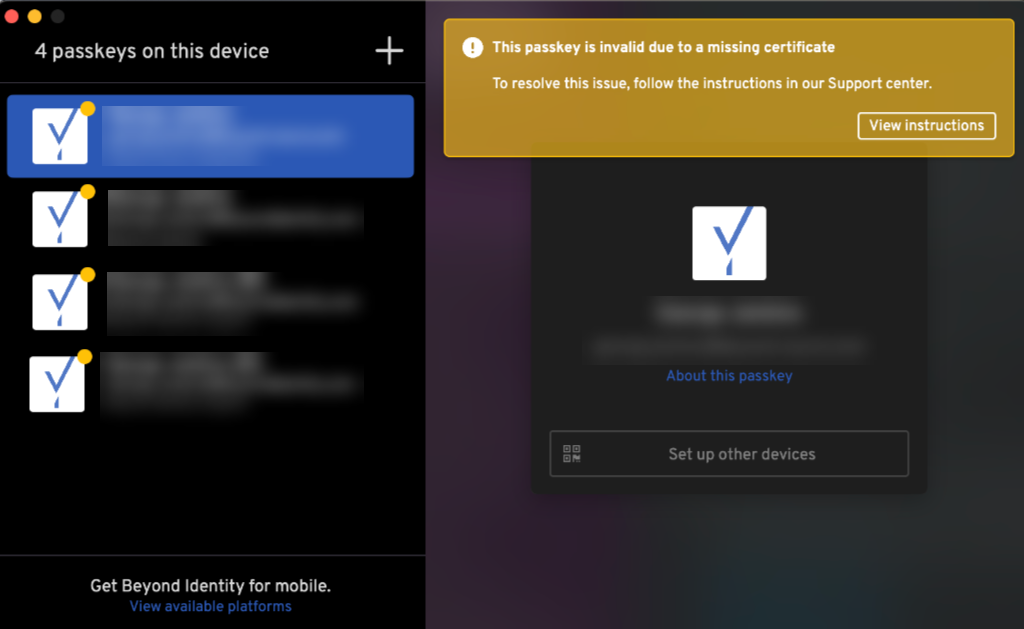This screenshot has width=1024, height=629.
Task: Select the second passkey entry in the list
Action: [210, 218]
